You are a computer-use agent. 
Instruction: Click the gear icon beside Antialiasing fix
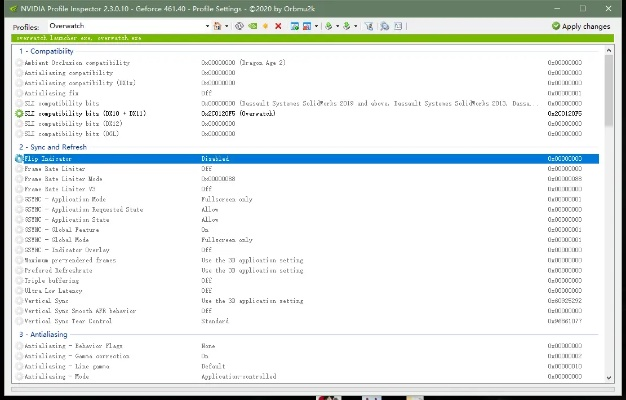19,93
